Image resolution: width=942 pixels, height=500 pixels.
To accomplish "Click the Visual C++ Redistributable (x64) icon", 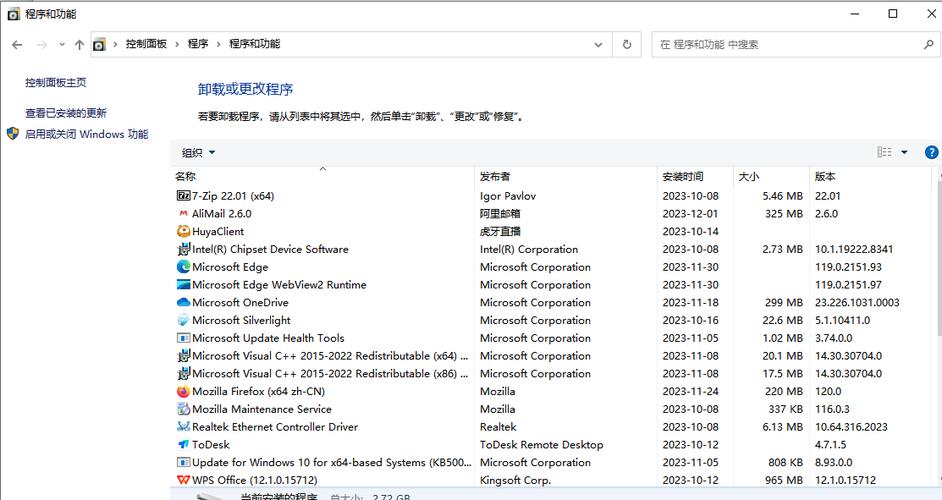I will click(x=183, y=356).
